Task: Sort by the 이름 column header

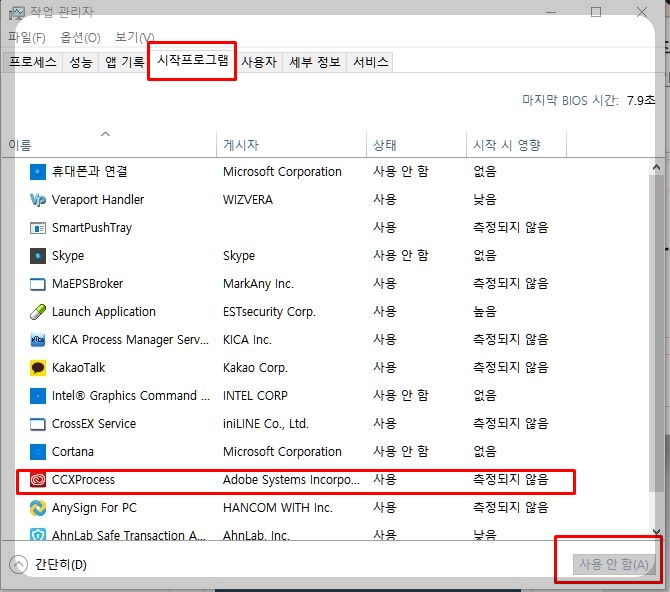Action: click(x=109, y=144)
